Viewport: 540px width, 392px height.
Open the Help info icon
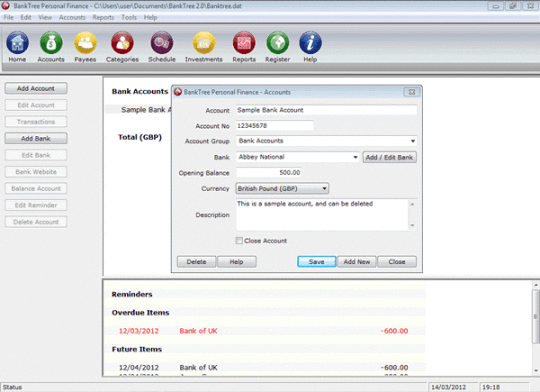pyautogui.click(x=310, y=43)
